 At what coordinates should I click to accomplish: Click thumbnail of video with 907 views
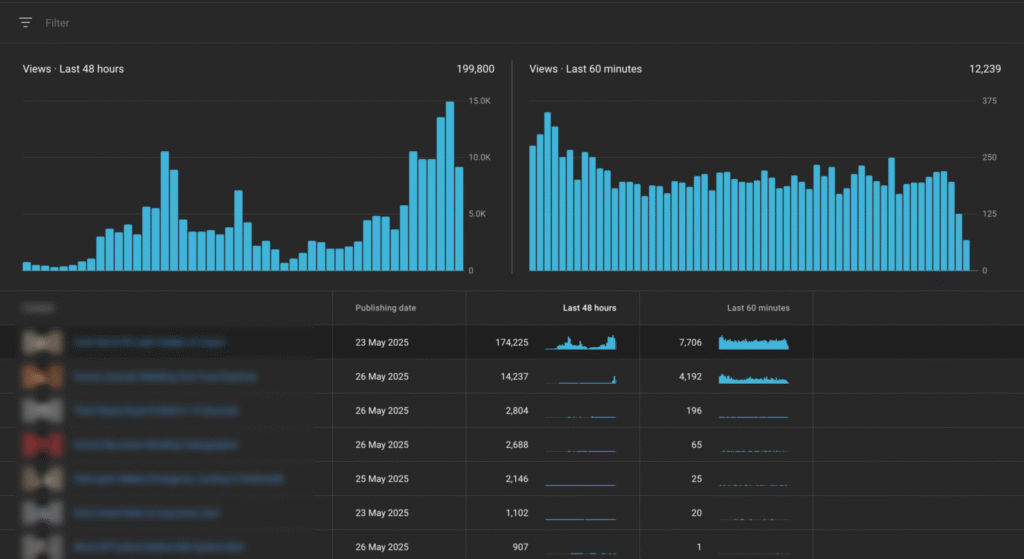pos(42,547)
